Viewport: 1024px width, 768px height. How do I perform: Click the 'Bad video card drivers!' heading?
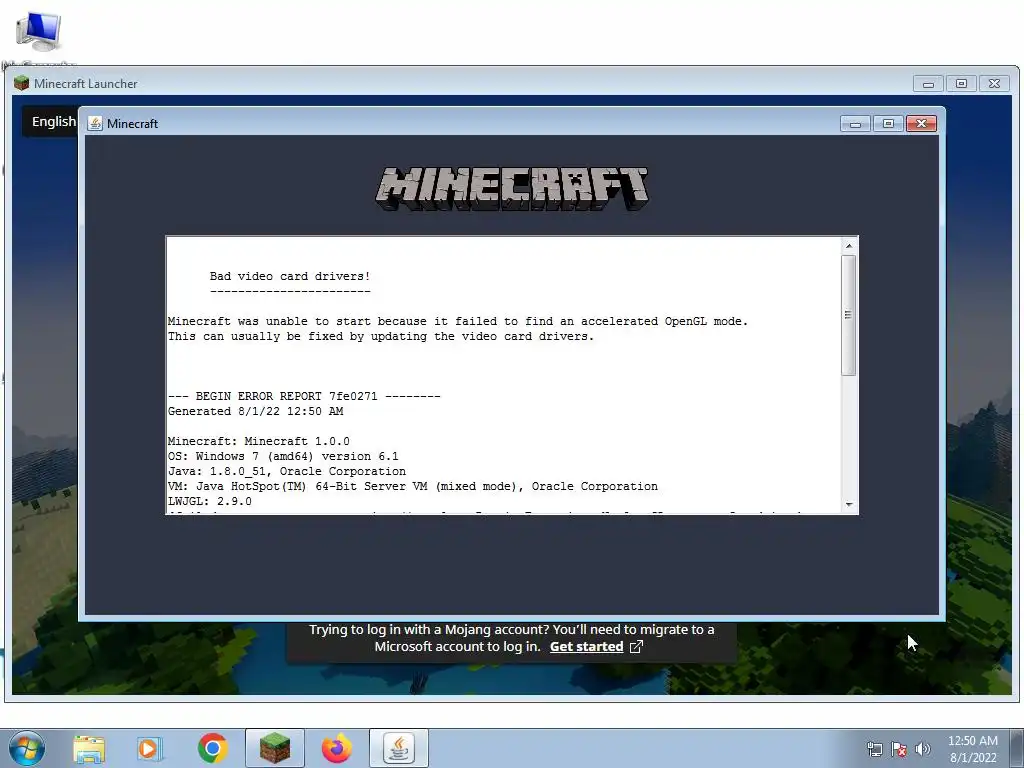[290, 276]
